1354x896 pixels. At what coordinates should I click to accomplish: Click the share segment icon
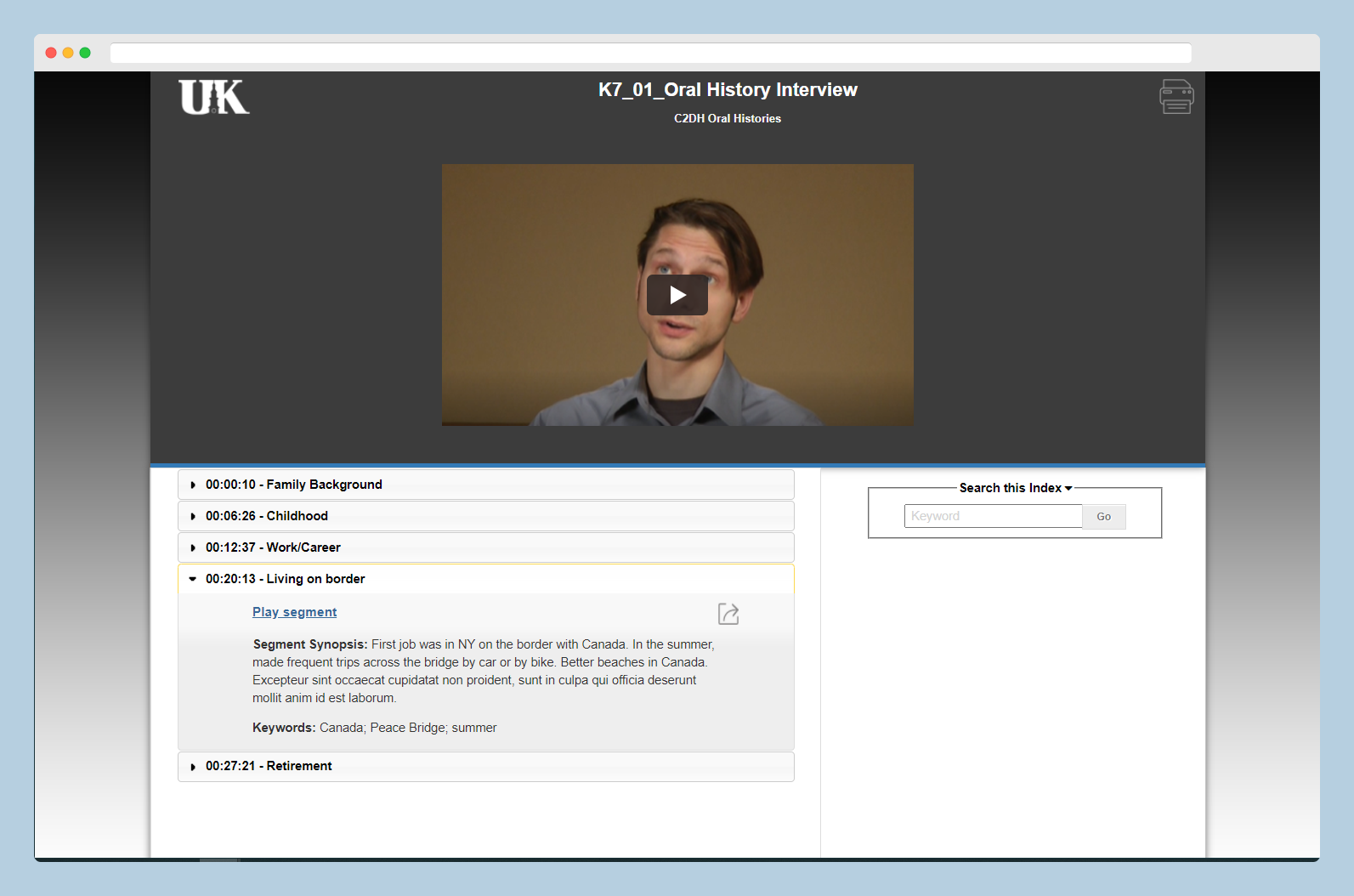[728, 614]
